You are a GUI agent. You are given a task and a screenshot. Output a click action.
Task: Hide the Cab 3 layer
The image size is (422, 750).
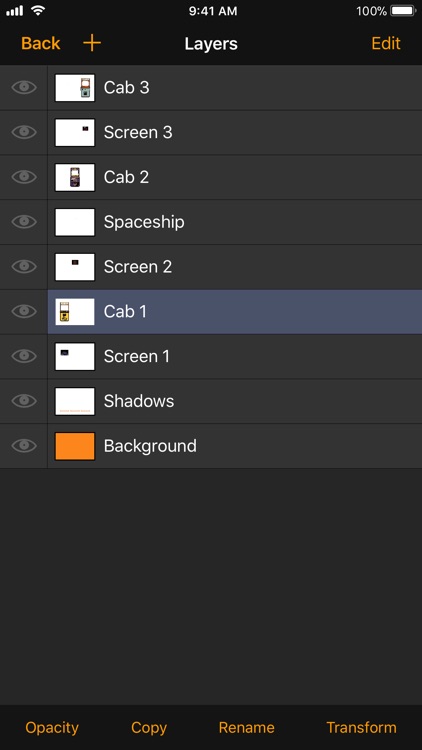pyautogui.click(x=24, y=88)
